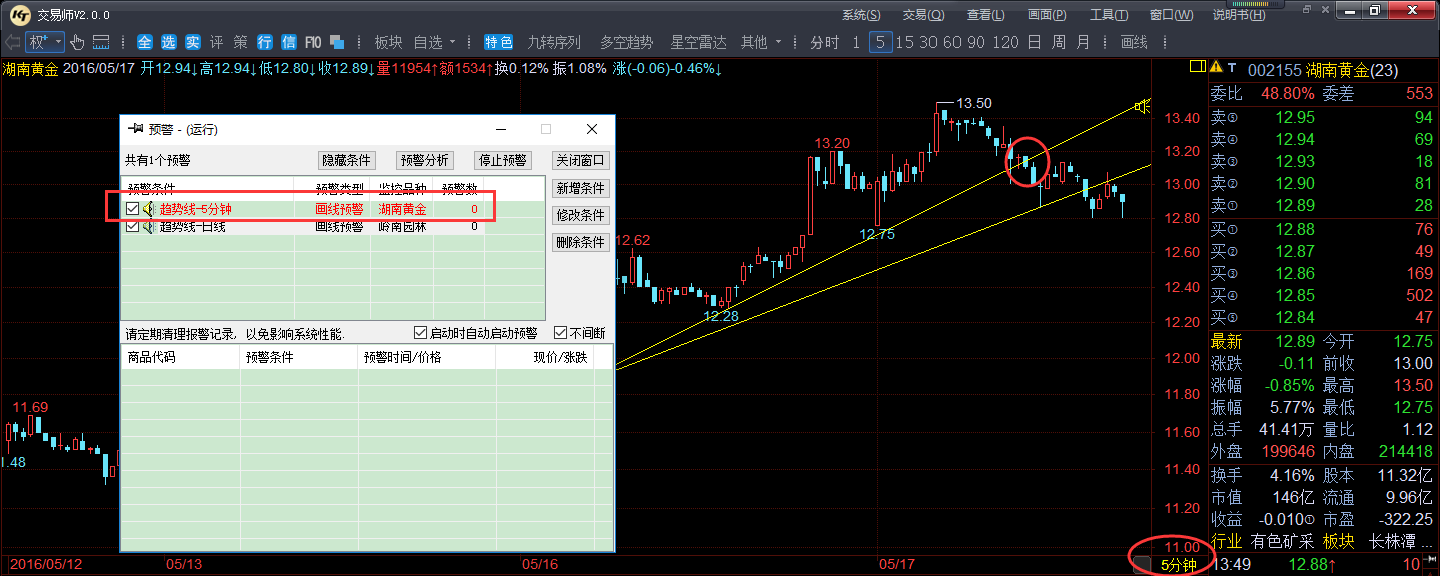Switch to 分时 intraday chart
Image resolution: width=1440 pixels, height=576 pixels.
coord(825,42)
